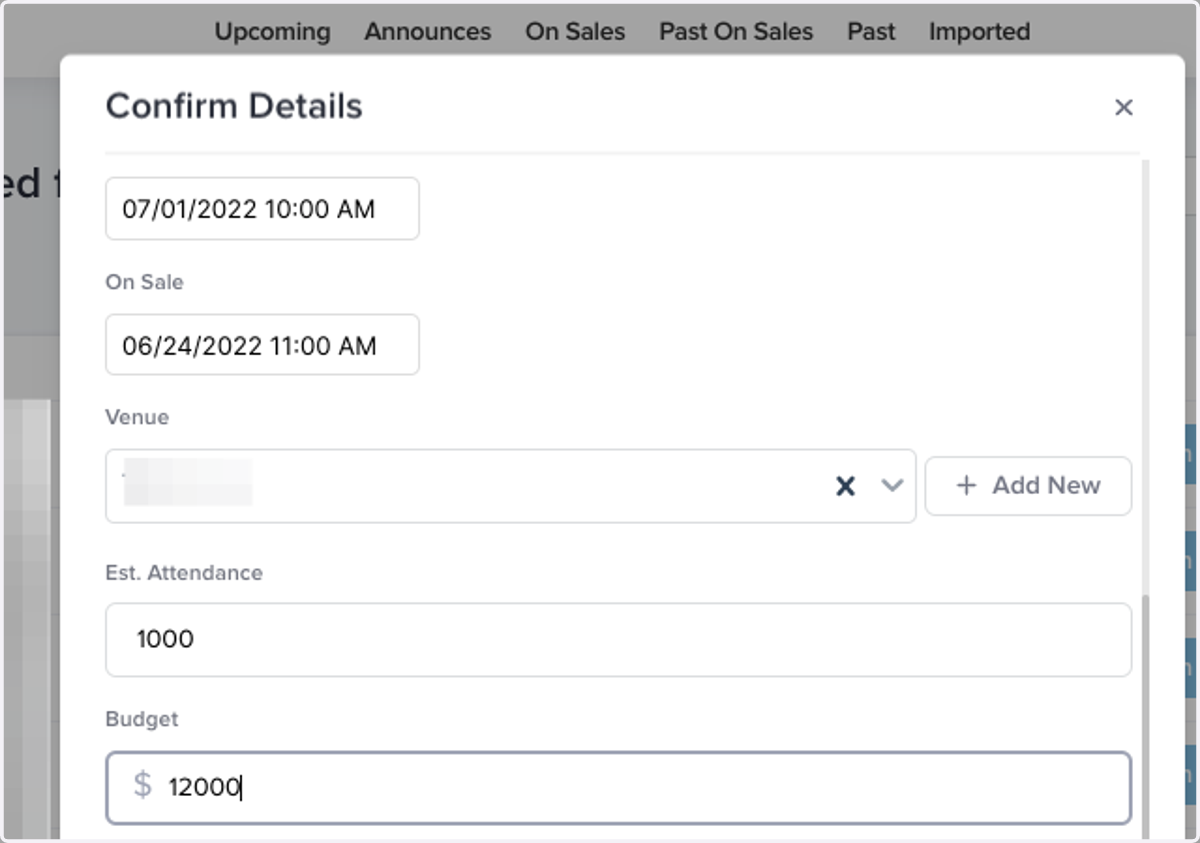Expand the Venue dropdown chevron
The image size is (1200, 843).
pos(892,486)
